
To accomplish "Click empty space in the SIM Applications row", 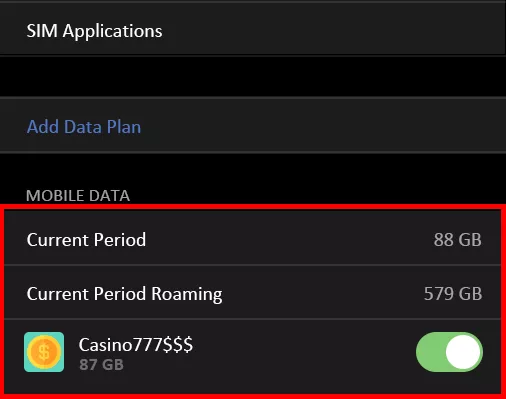I will point(333,31).
